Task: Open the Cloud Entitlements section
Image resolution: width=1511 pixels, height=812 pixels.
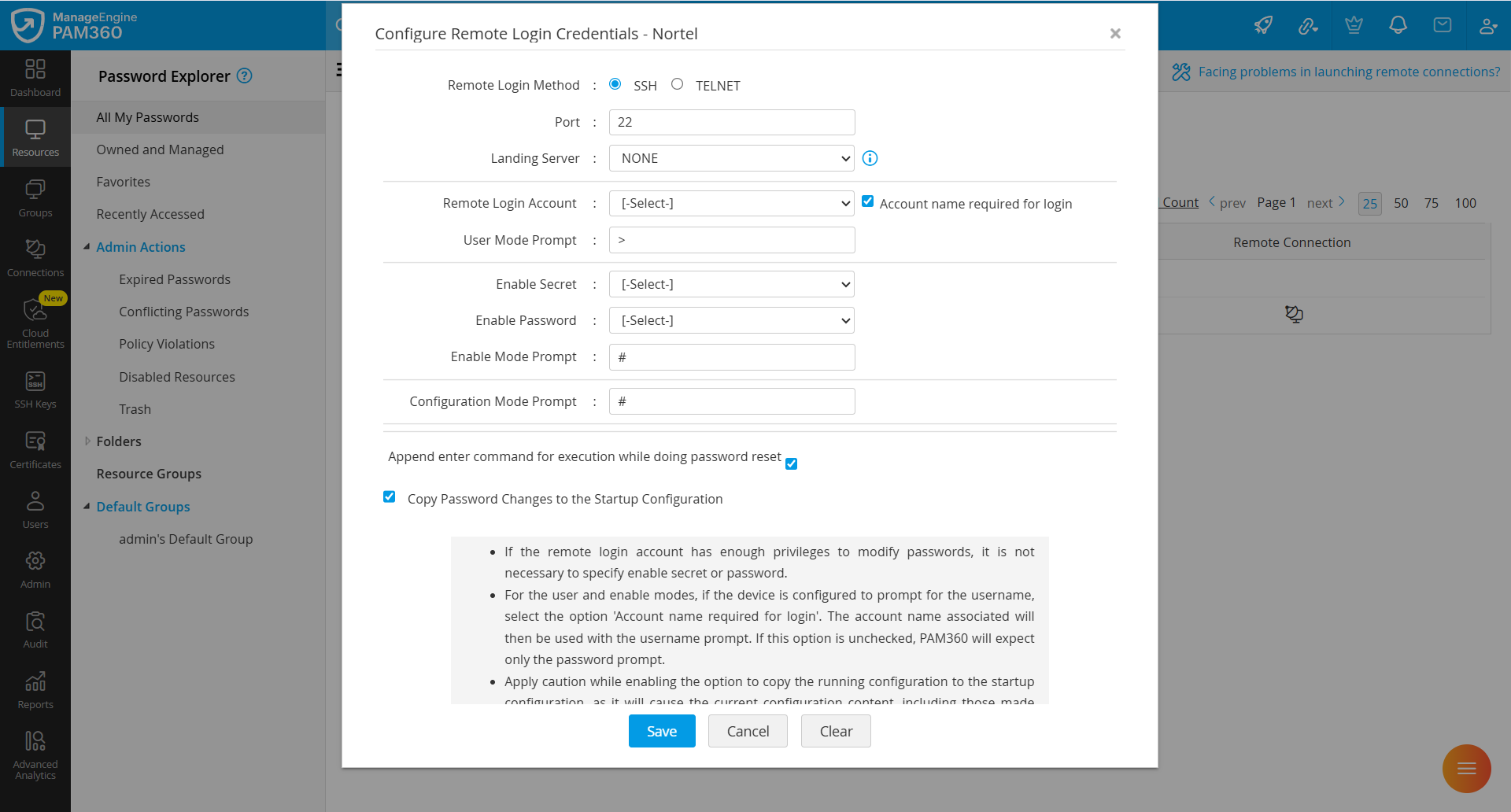Action: point(35,323)
